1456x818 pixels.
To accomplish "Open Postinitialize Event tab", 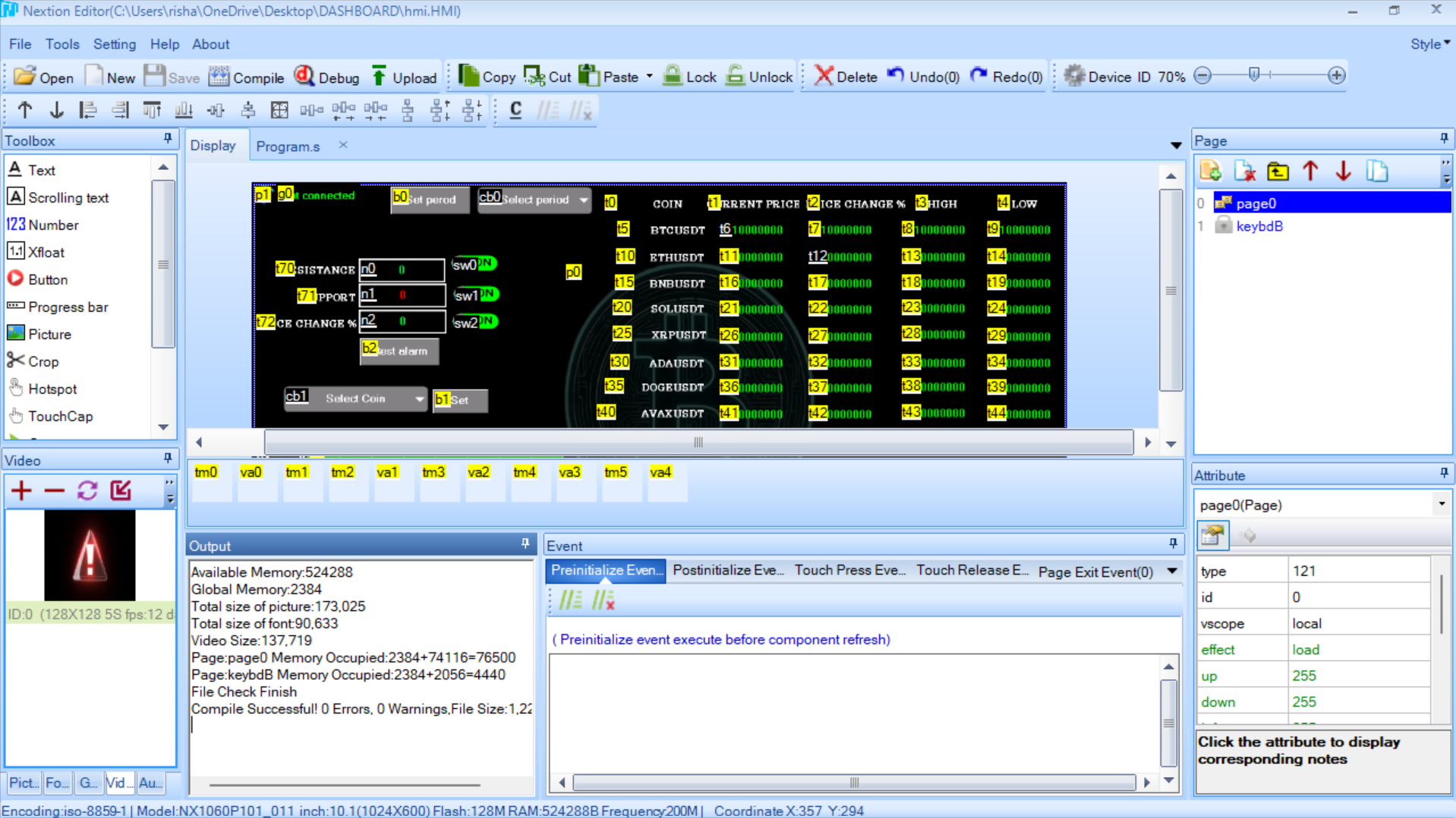I will click(728, 571).
